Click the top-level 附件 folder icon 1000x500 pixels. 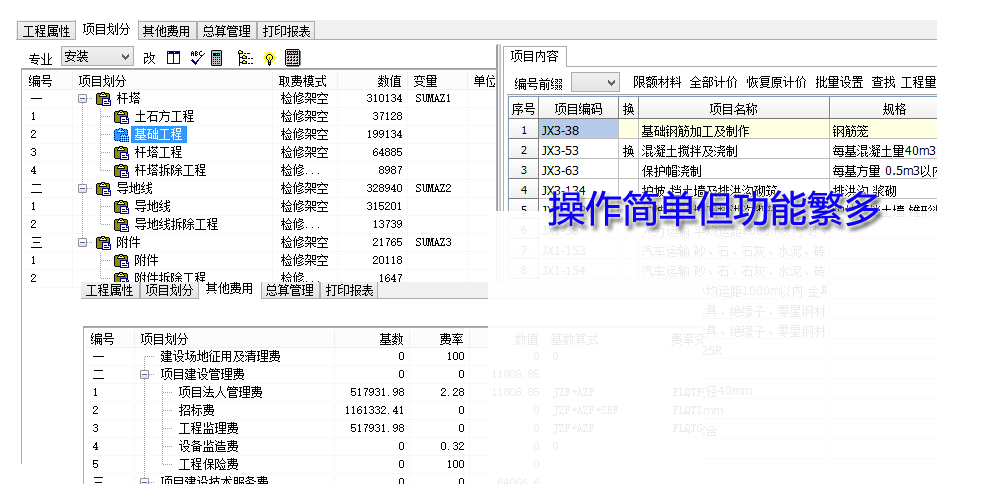[x=103, y=242]
